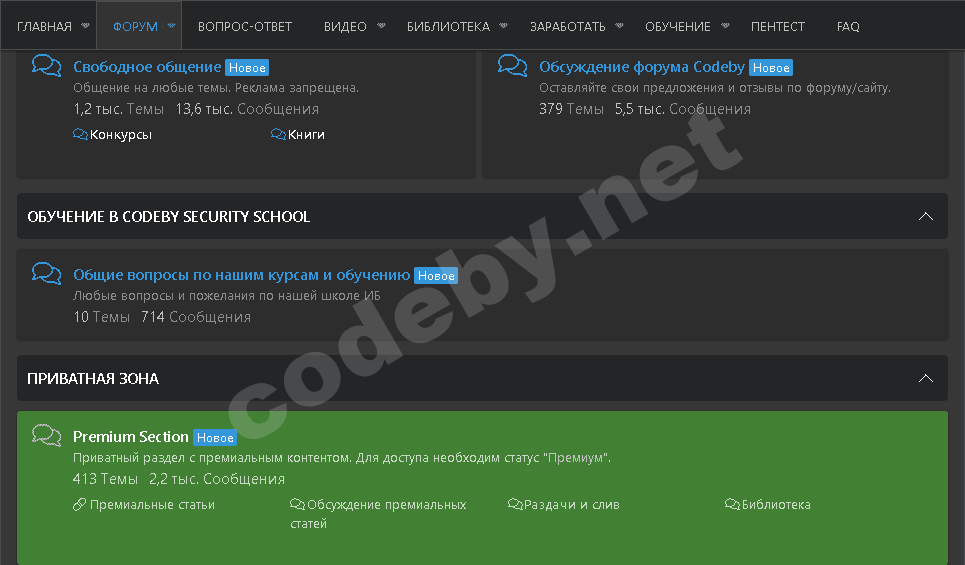965x565 pixels.
Task: Click the chat icon beside Свободное общение
Action: (47, 65)
